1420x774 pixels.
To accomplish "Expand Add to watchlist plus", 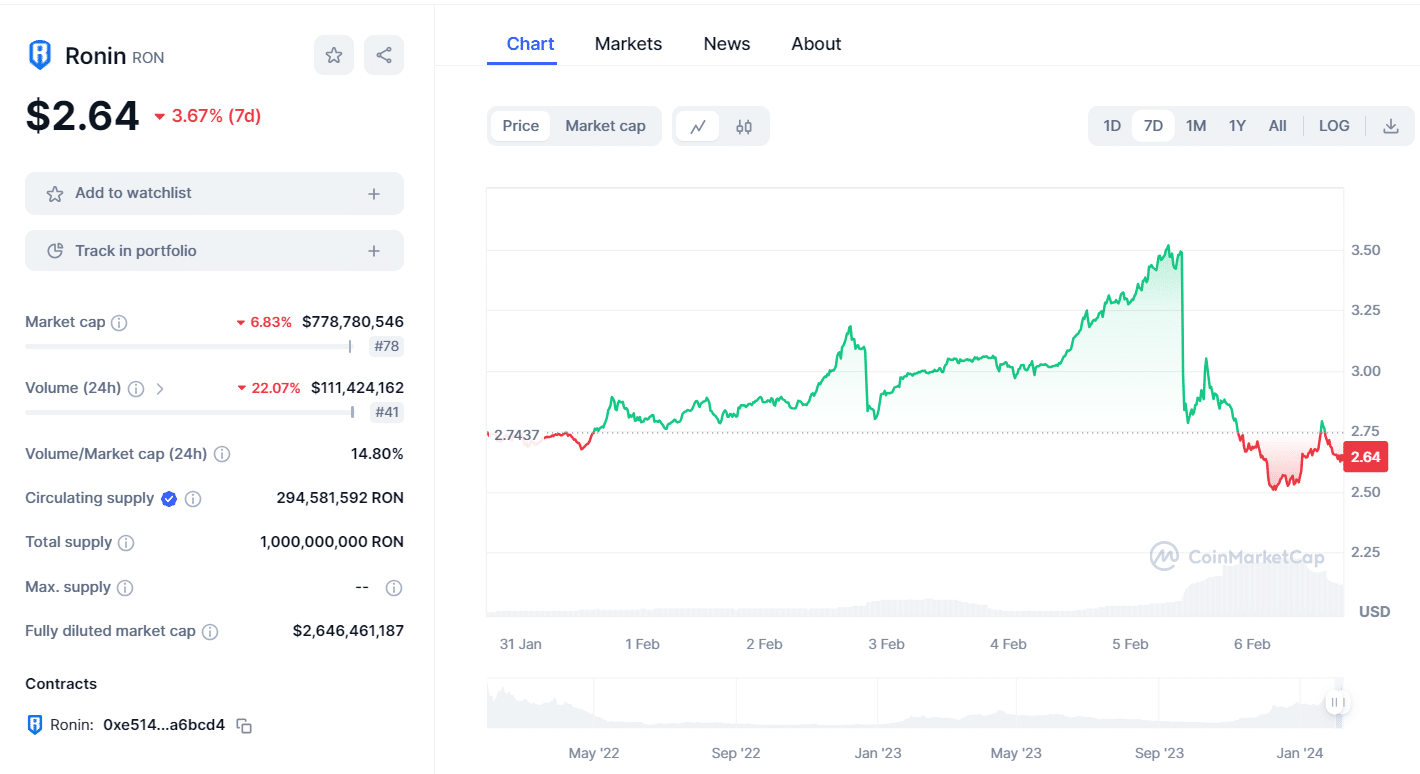I will (x=374, y=194).
